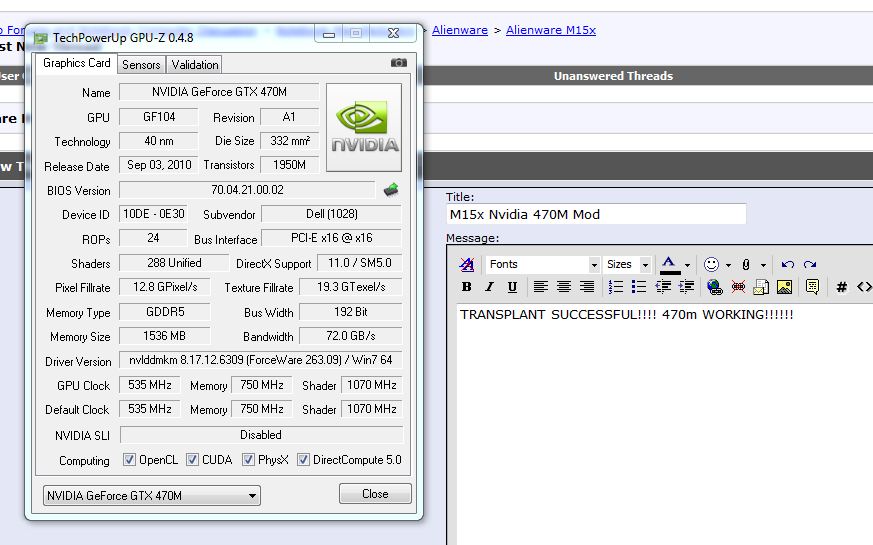Click the Close button in GPU-Z
873x545 pixels.
click(375, 494)
